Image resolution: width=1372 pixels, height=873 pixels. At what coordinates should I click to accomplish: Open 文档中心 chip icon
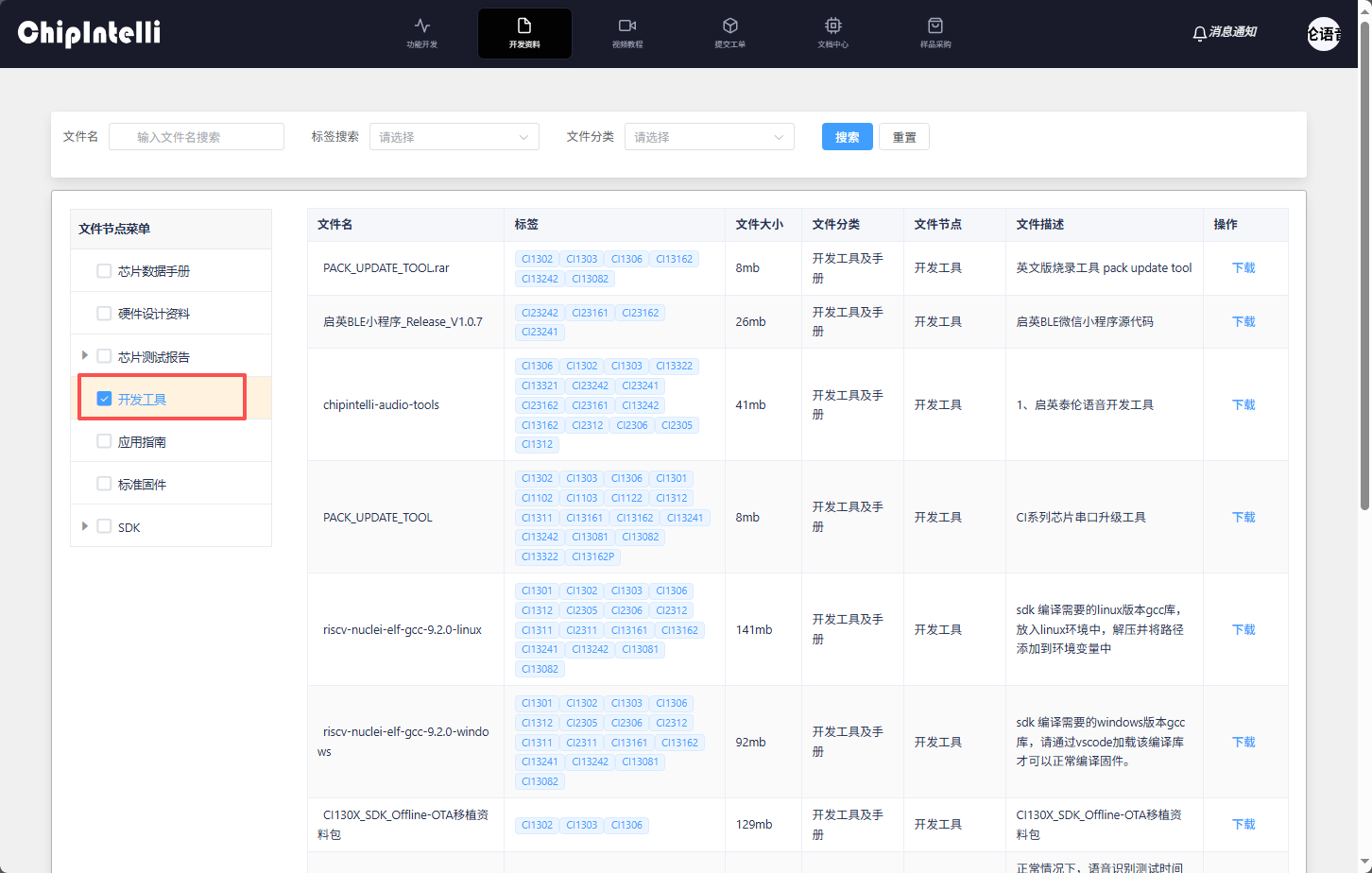pos(832,26)
